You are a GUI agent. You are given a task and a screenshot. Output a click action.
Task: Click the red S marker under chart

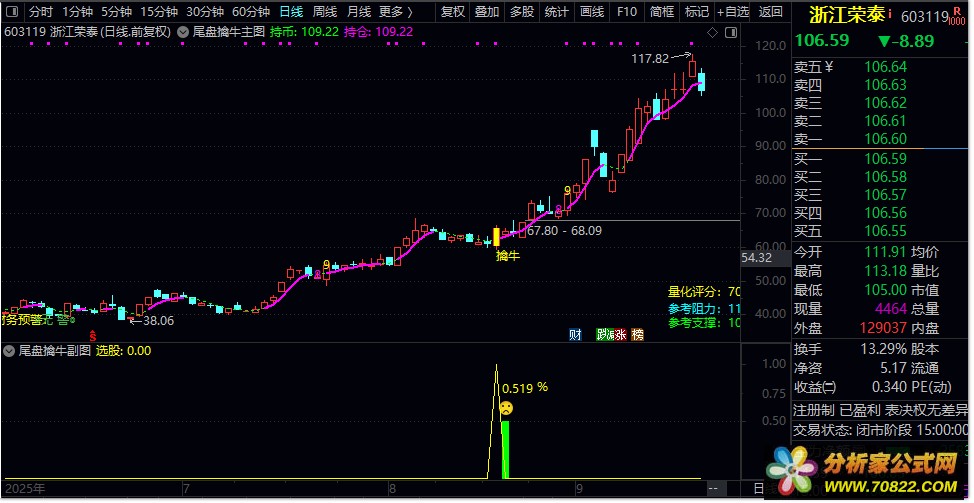93,337
